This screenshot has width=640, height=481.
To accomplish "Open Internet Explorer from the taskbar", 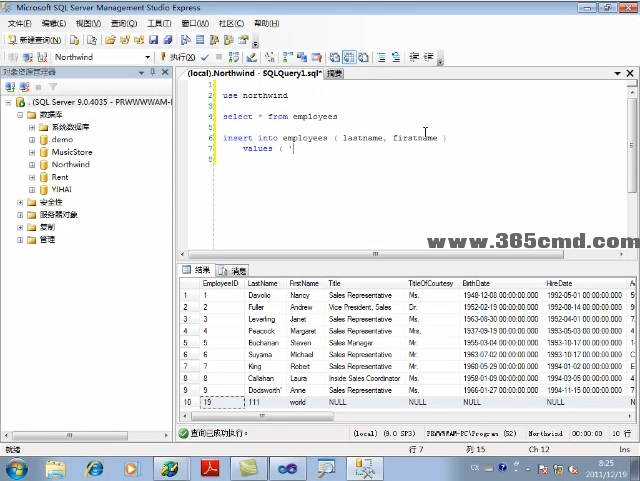I will click(x=94, y=469).
